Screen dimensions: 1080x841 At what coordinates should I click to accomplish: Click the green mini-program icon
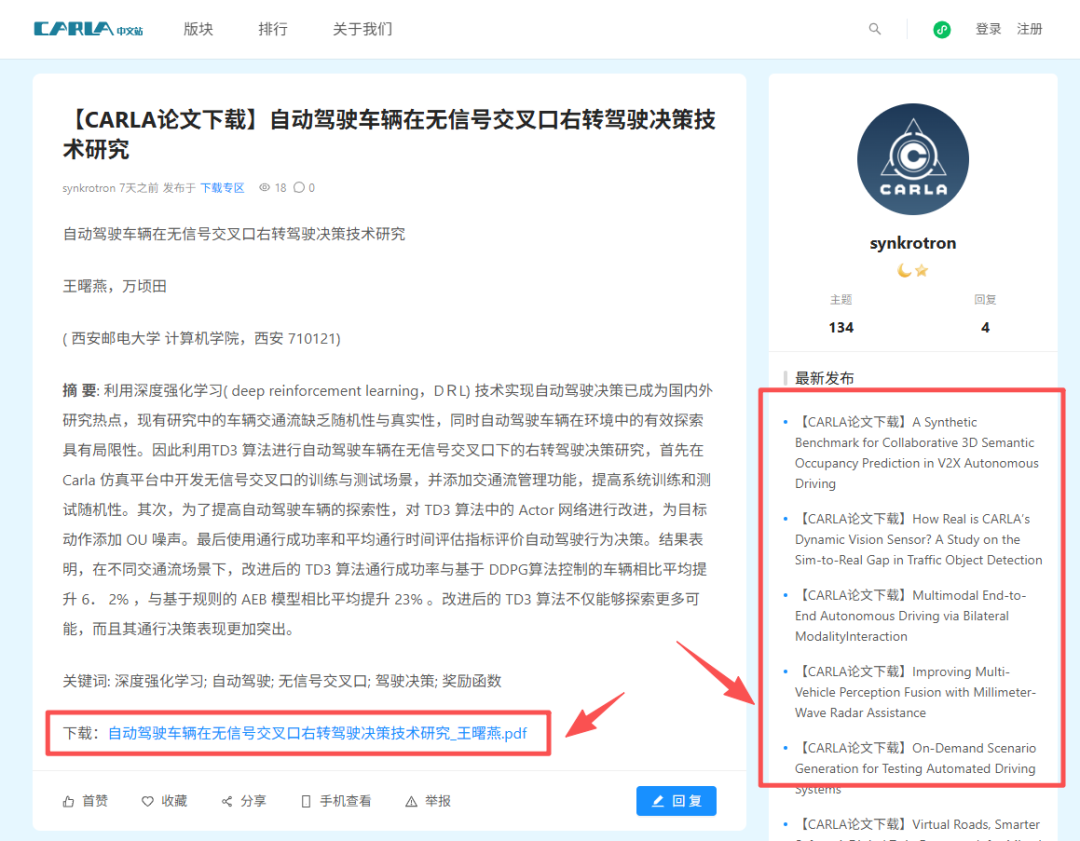942,30
